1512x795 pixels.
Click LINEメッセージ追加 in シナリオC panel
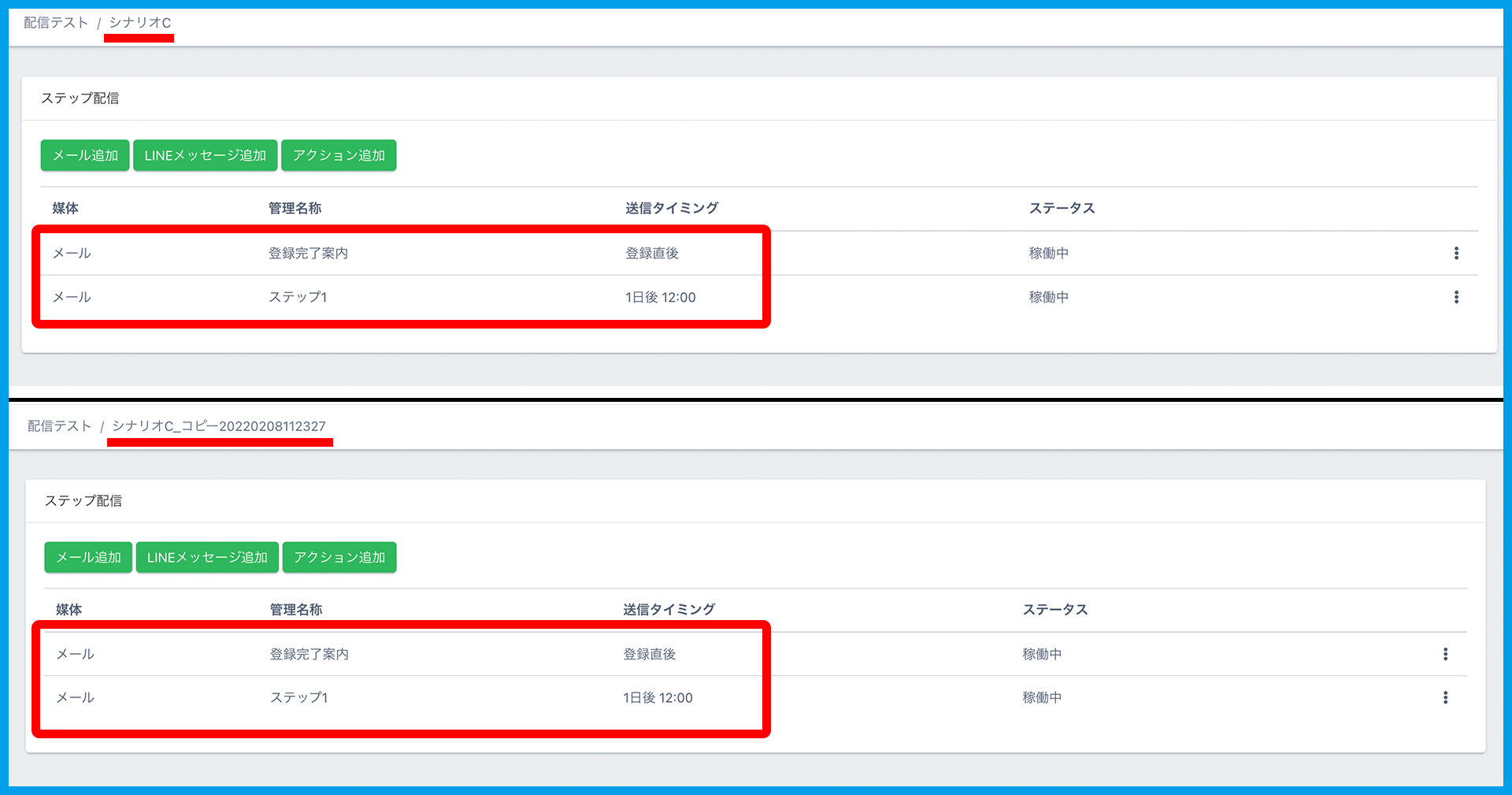[205, 155]
